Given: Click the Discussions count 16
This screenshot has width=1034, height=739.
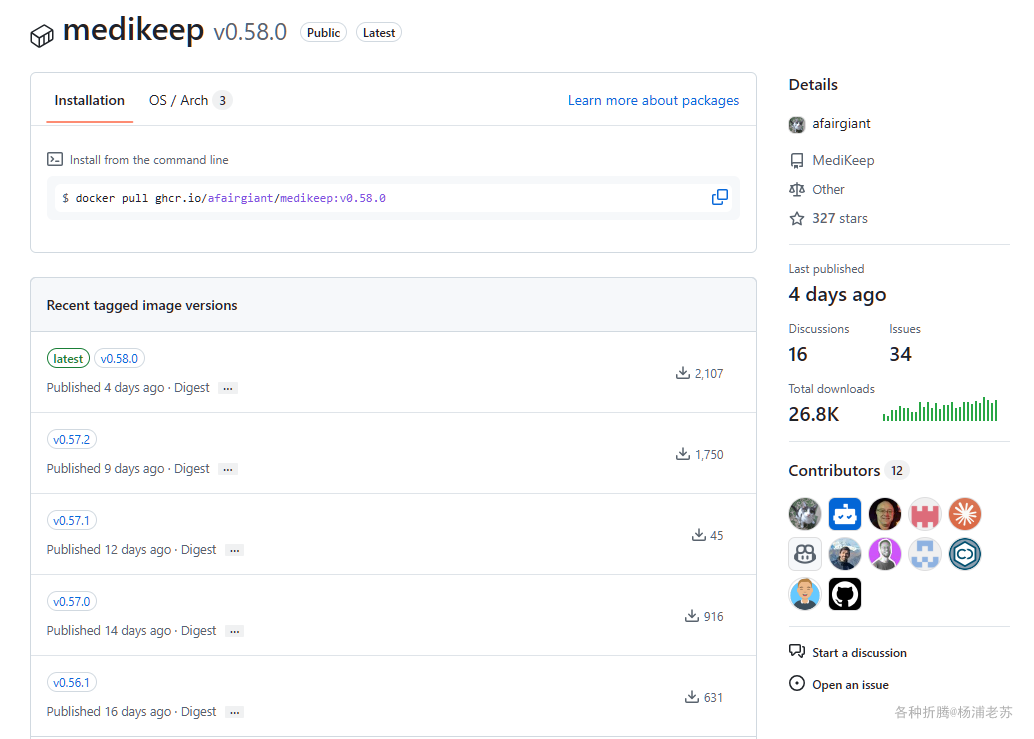Looking at the screenshot, I should [798, 355].
